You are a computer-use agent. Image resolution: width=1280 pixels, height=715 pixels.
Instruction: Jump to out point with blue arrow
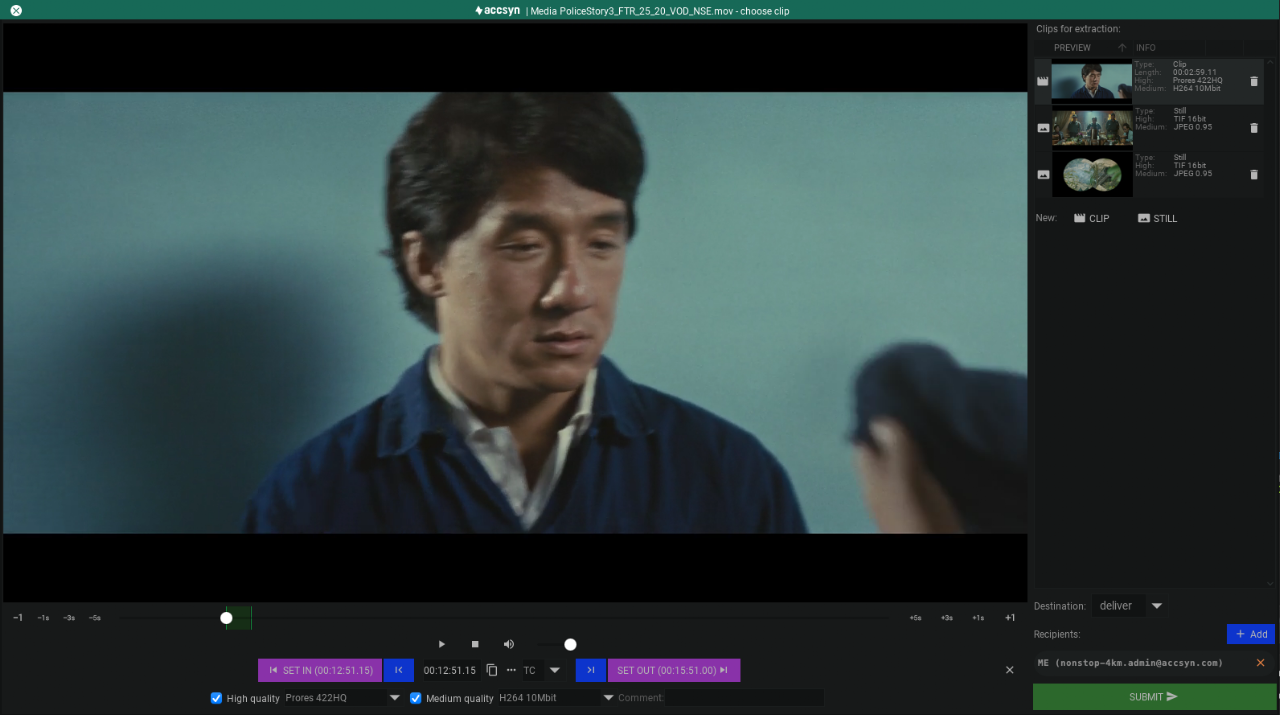591,670
